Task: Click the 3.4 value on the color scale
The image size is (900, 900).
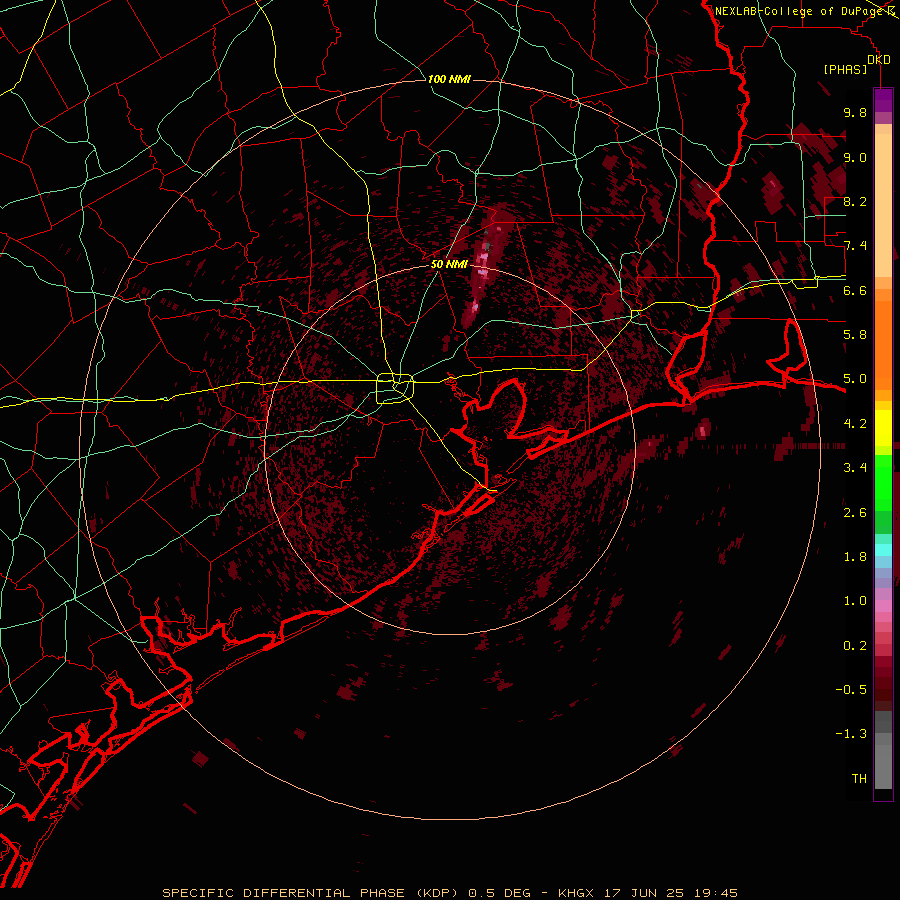Action: click(855, 468)
